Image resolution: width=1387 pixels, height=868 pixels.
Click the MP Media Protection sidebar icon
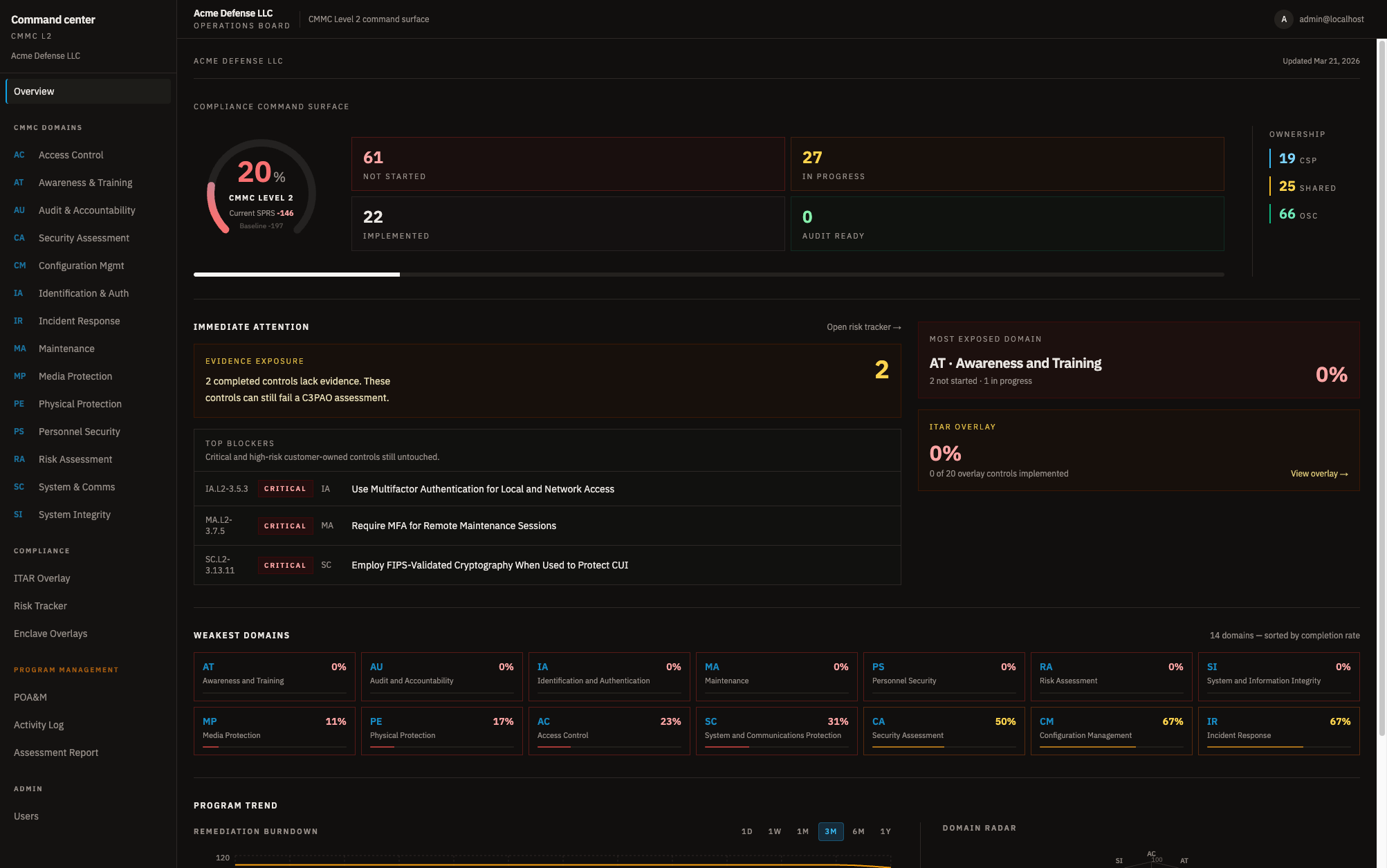click(19, 376)
